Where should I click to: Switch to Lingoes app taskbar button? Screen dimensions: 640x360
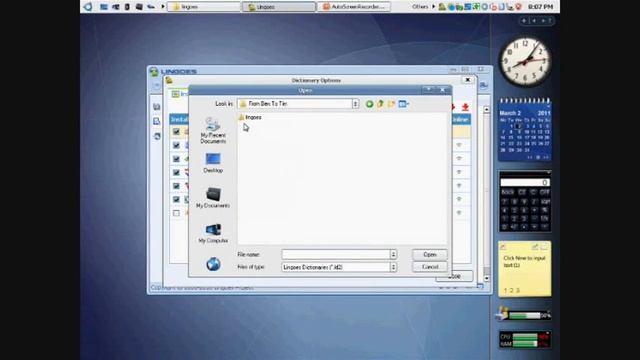point(279,7)
